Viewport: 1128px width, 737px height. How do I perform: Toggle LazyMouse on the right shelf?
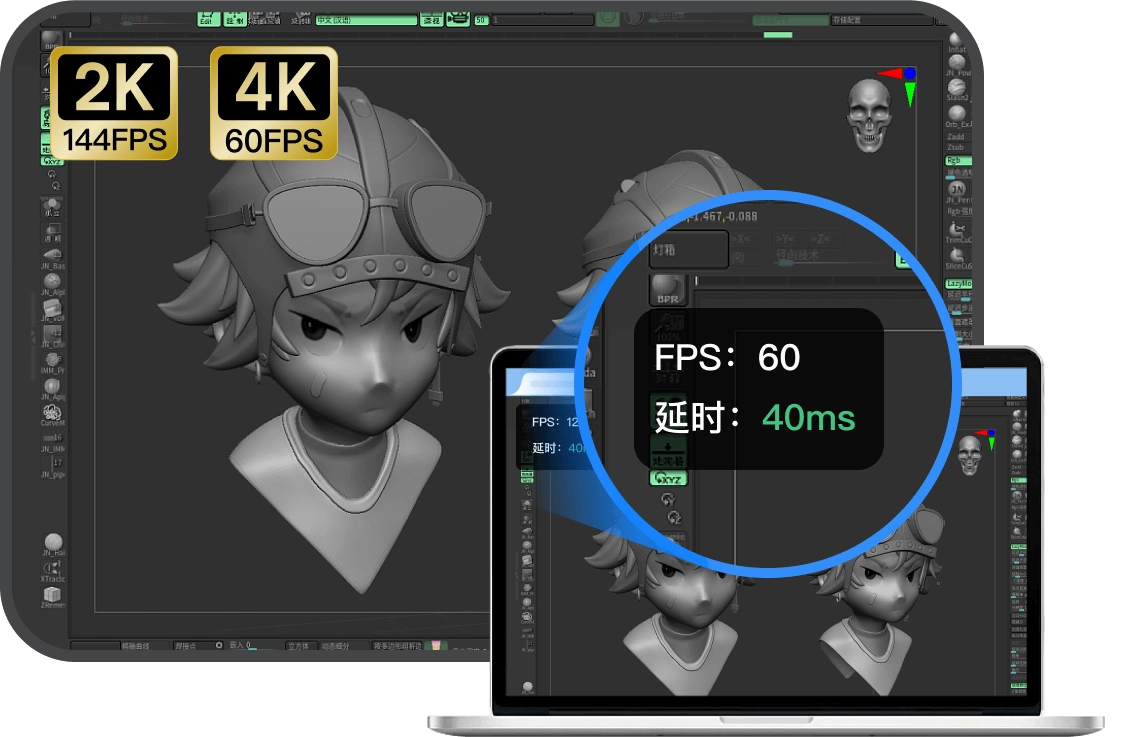tap(959, 284)
